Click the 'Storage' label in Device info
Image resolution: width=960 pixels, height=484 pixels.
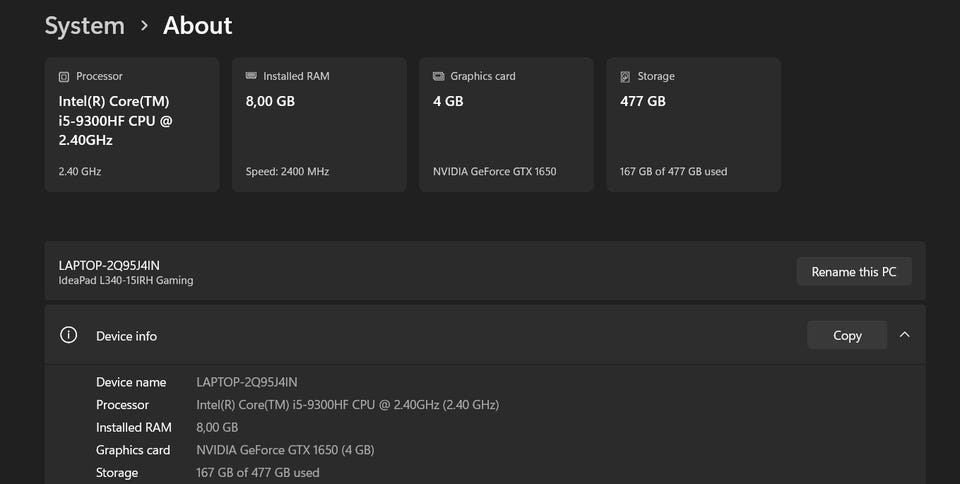click(117, 473)
